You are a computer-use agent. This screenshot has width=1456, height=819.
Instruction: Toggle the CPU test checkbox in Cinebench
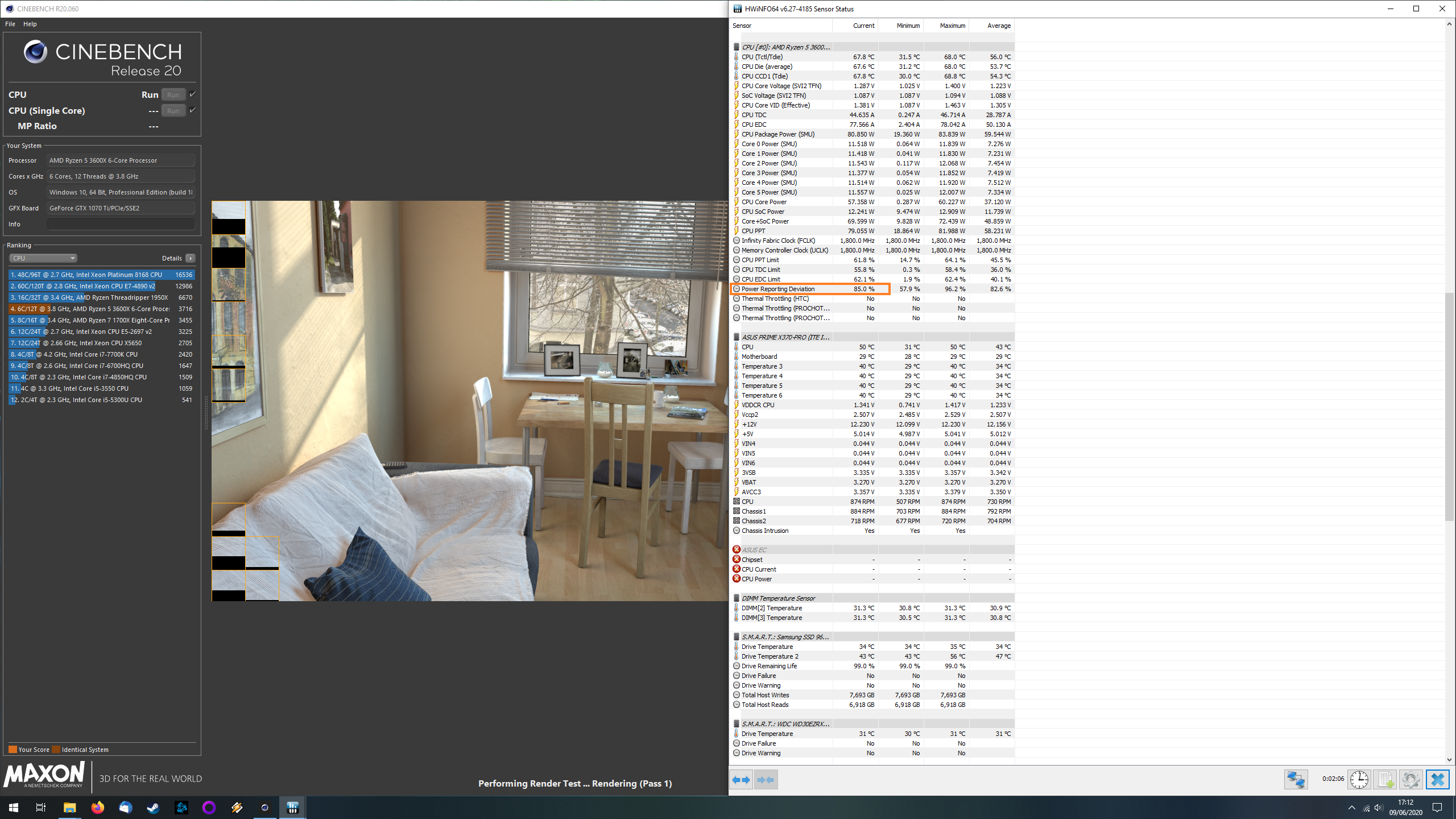(193, 94)
